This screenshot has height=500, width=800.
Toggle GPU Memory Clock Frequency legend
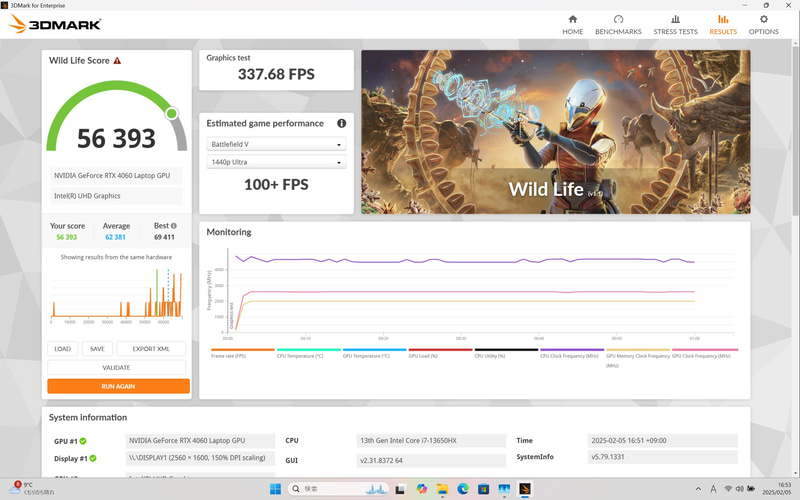click(x=638, y=357)
